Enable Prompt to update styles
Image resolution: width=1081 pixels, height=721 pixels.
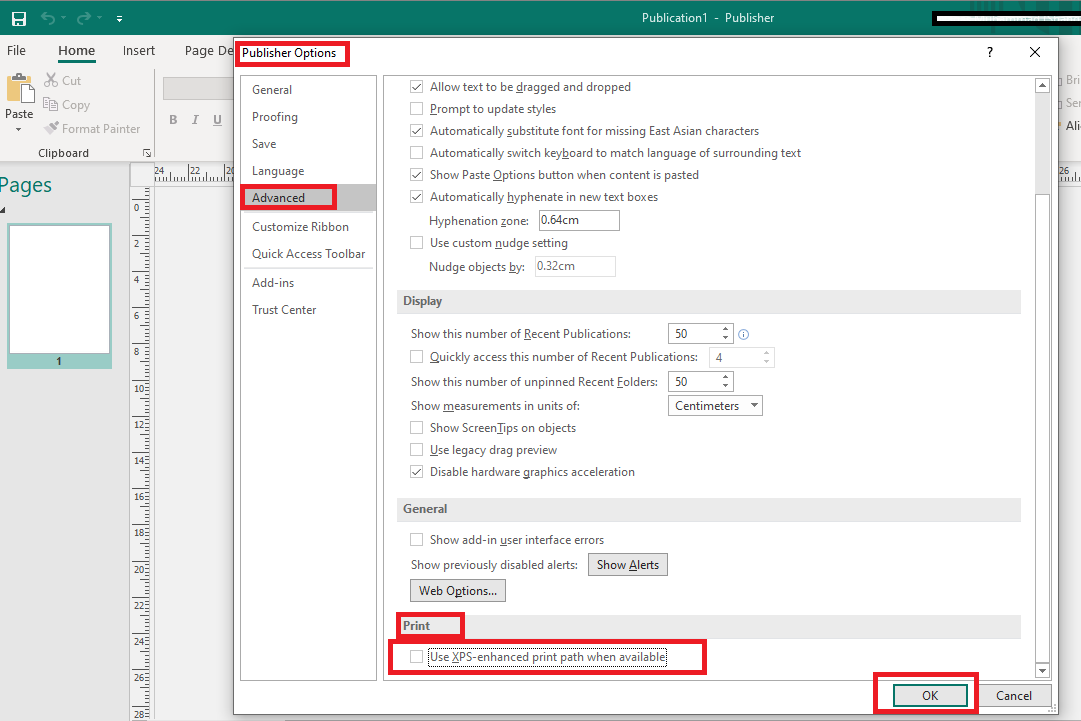coord(416,109)
